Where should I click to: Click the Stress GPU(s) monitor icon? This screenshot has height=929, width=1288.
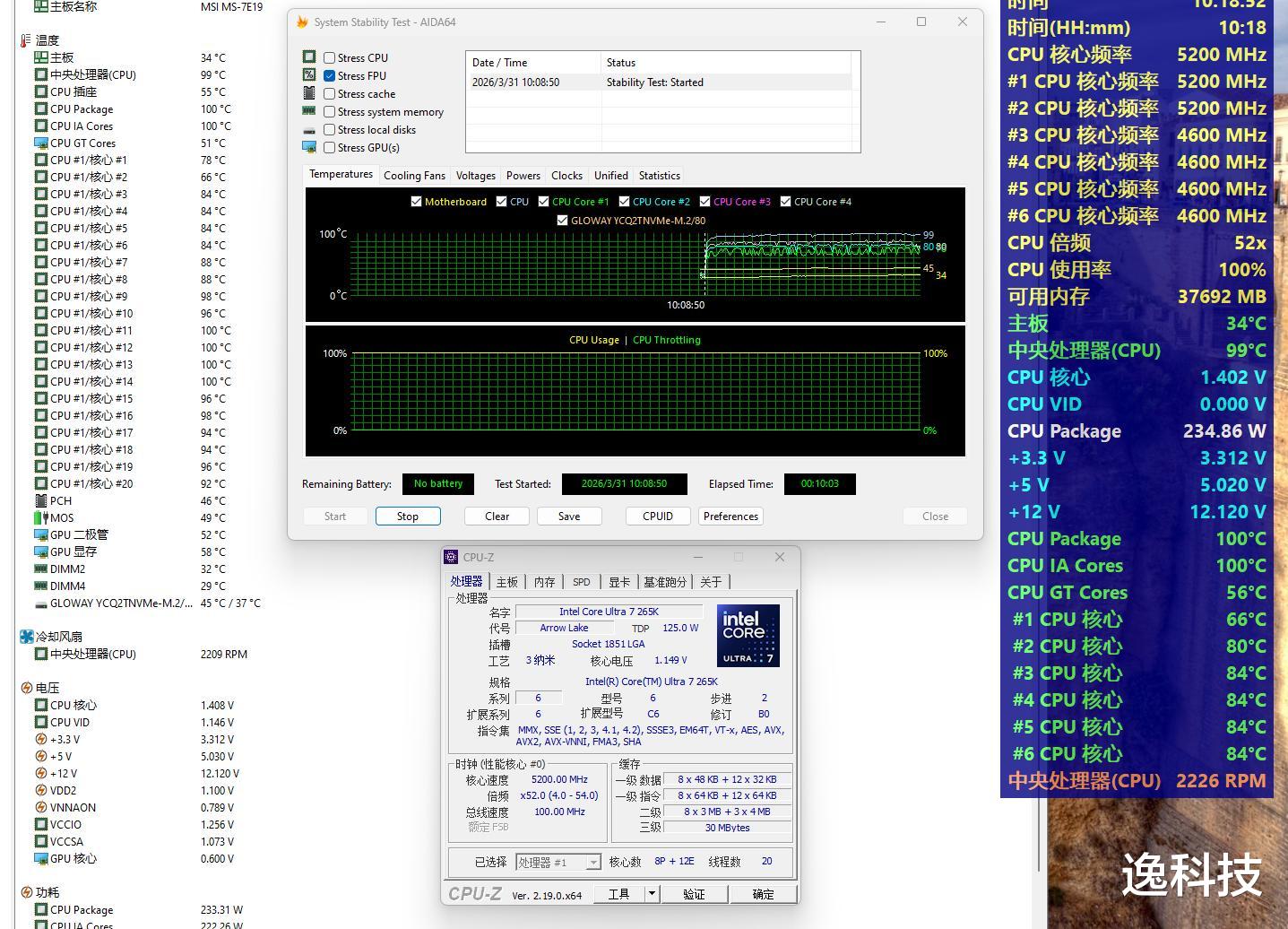click(309, 147)
